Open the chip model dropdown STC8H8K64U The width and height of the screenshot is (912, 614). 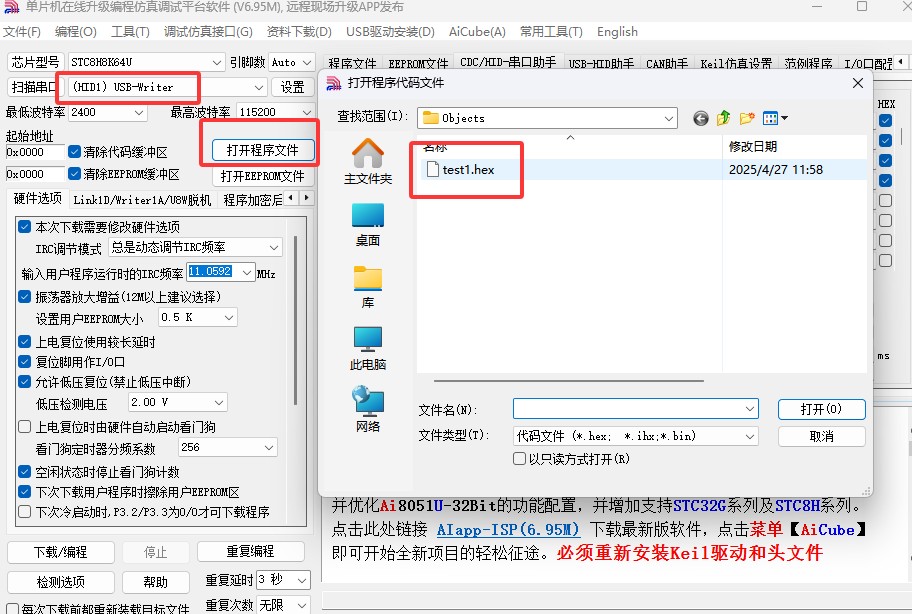tap(146, 62)
